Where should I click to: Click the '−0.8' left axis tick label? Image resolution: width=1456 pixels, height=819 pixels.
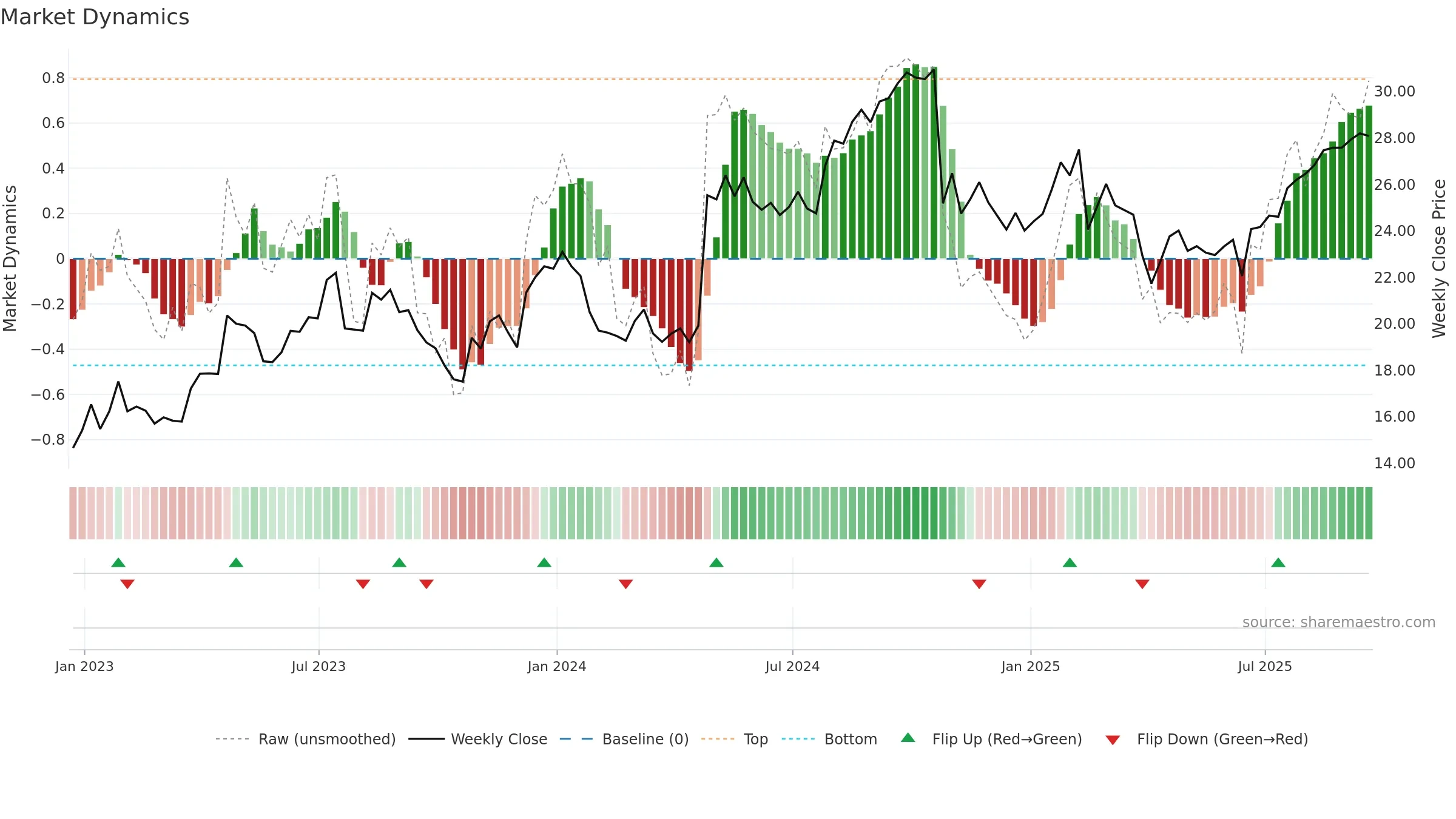48,439
